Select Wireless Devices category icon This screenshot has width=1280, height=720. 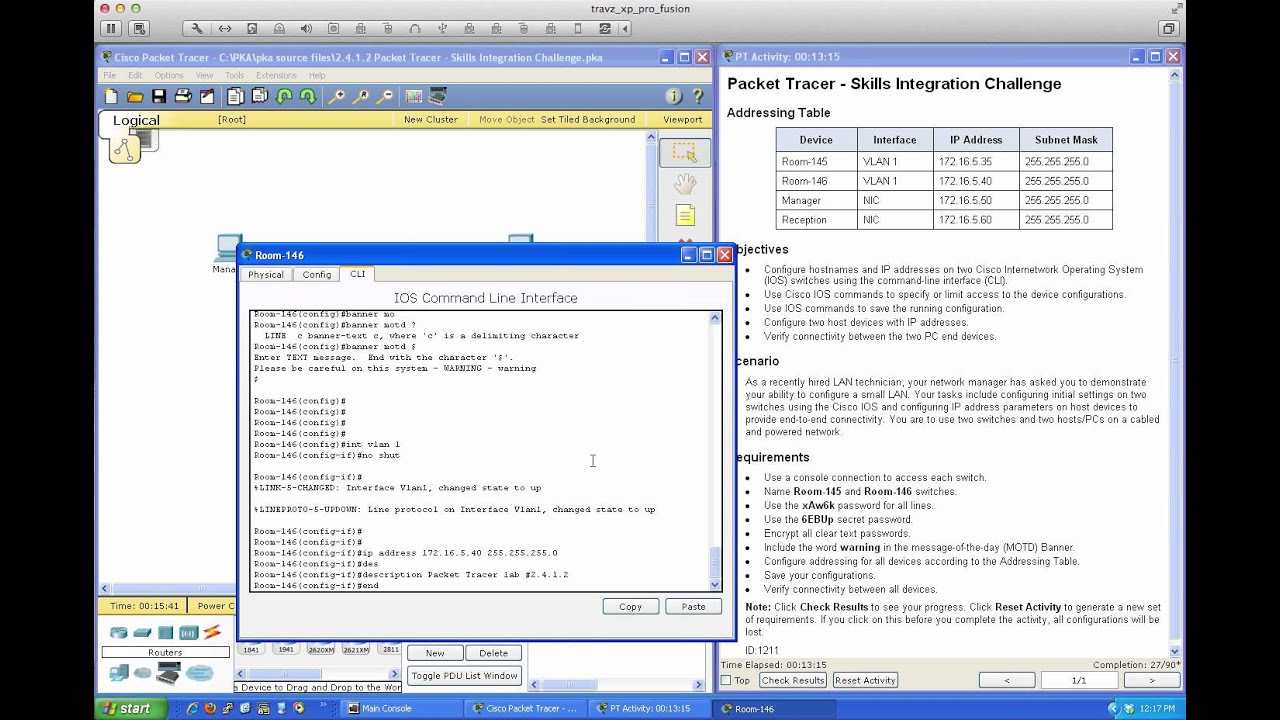pos(188,633)
